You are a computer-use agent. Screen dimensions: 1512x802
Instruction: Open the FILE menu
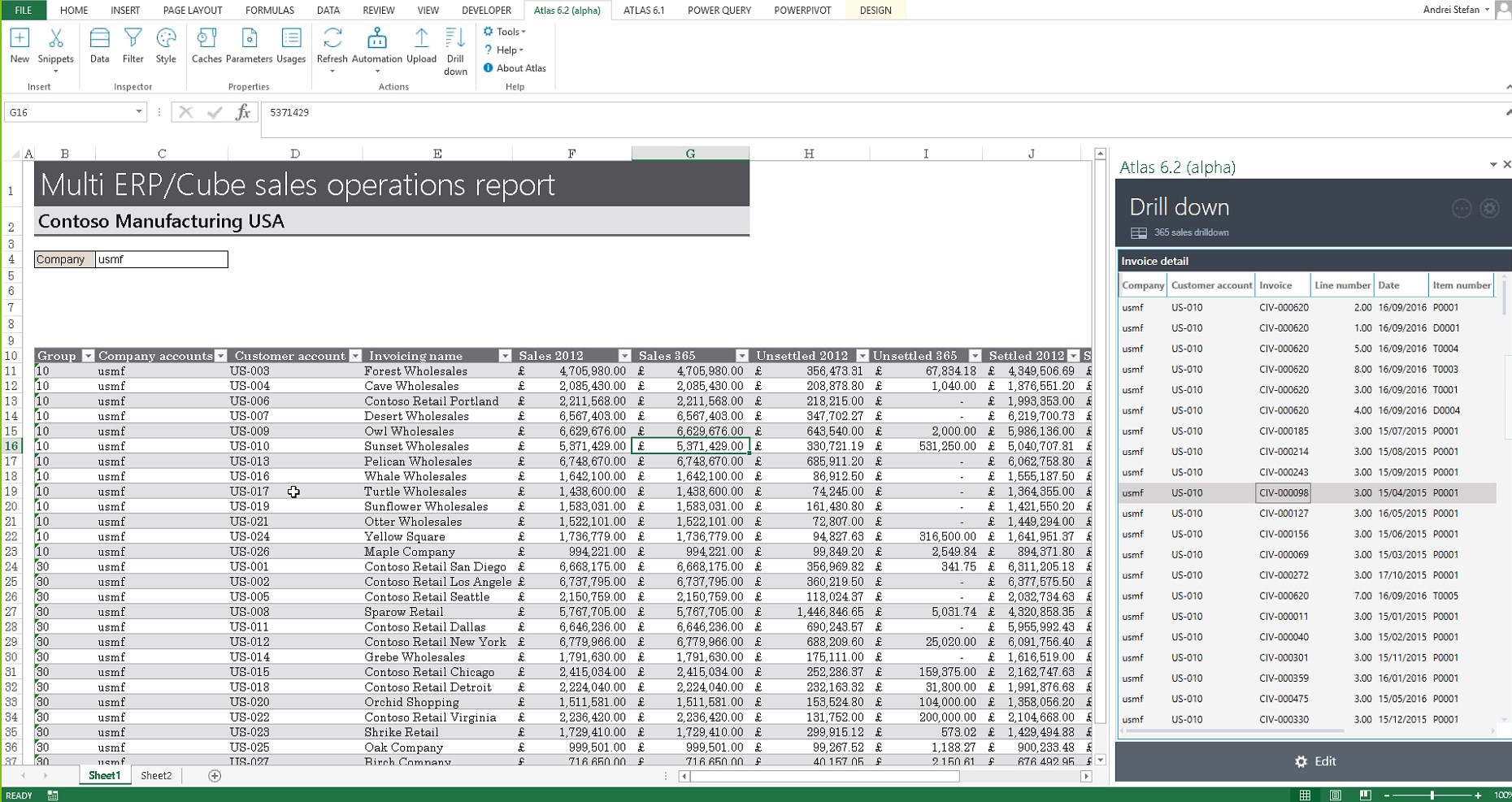(x=24, y=10)
